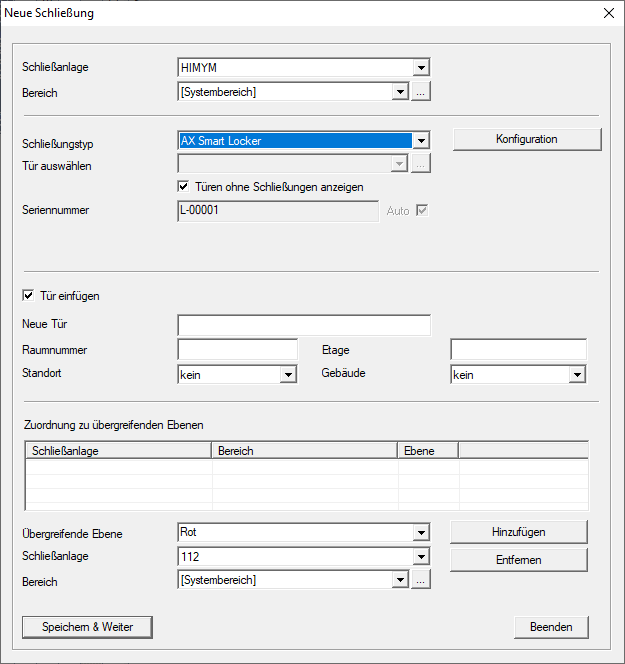Toggle 'Türen ohne Schließungen anzeigen' checkbox
The image size is (625, 664).
(x=184, y=186)
